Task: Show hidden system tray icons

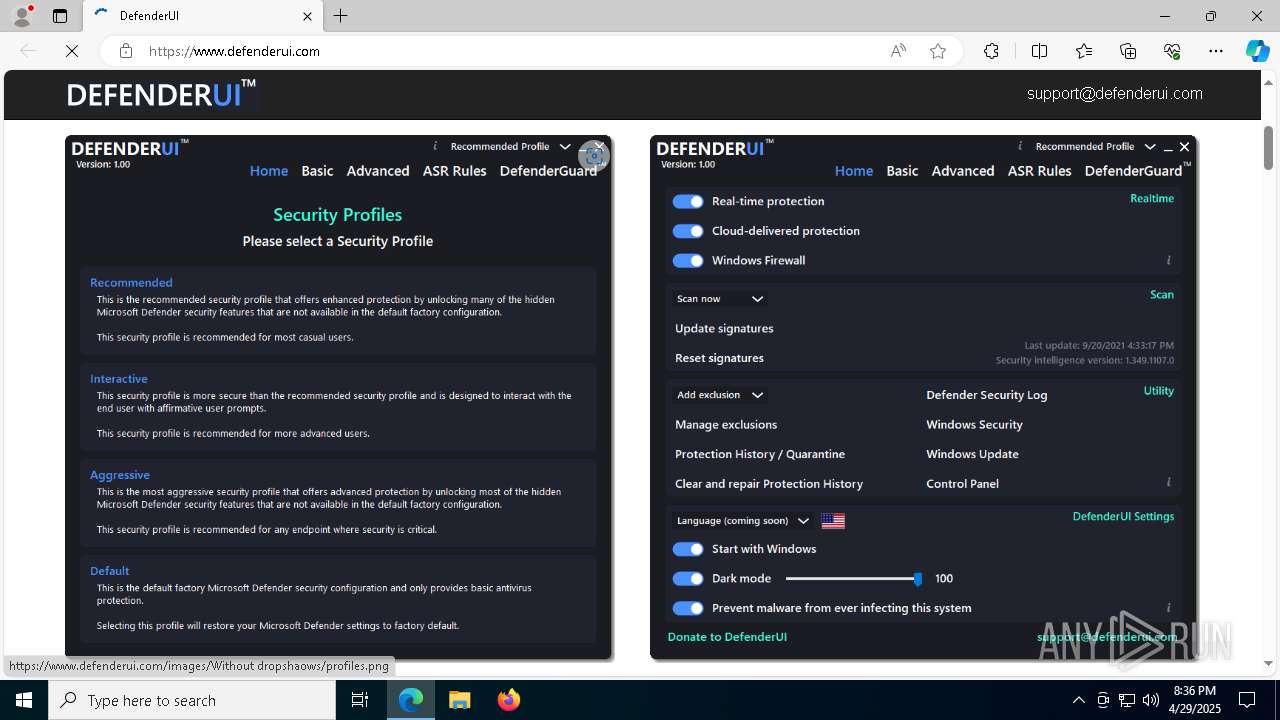Action: (1078, 700)
